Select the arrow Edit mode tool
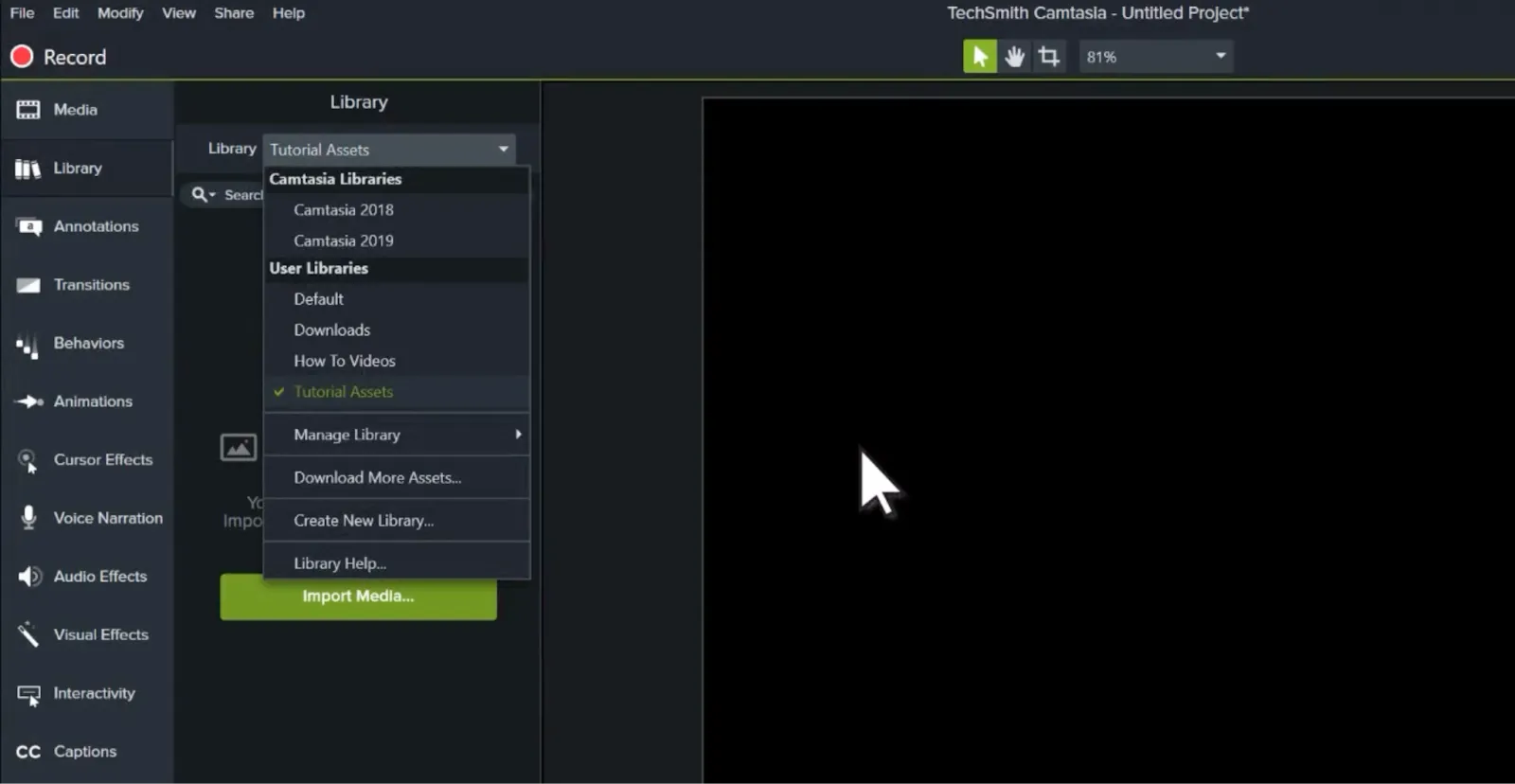Screen dimensions: 1515x784 (x=980, y=57)
